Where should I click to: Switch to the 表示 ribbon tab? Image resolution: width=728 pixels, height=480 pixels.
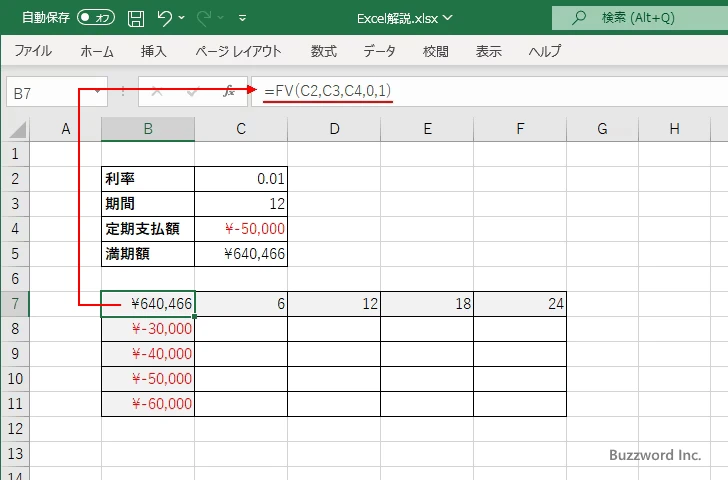[488, 51]
